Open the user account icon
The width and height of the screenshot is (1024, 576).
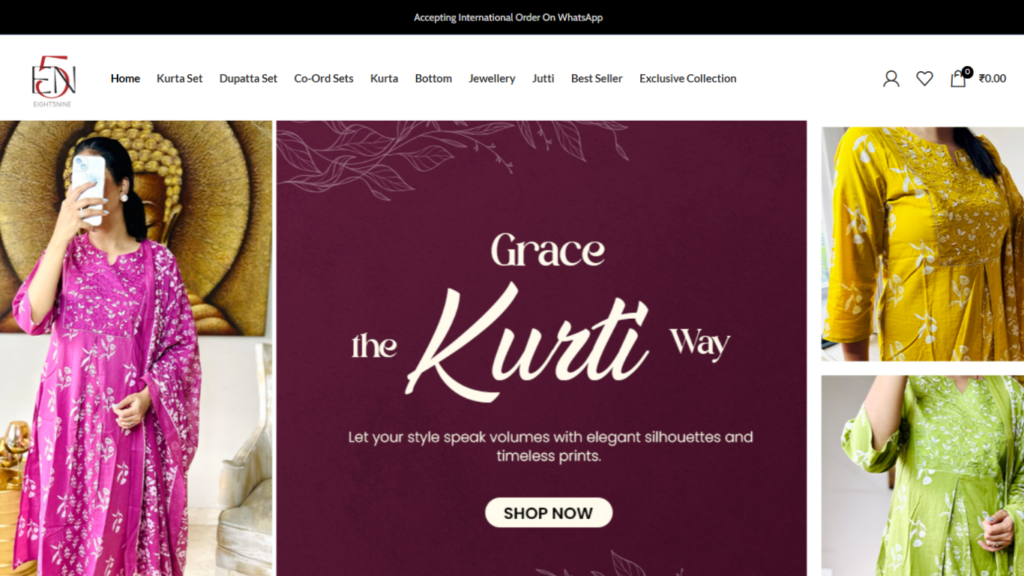pos(891,78)
